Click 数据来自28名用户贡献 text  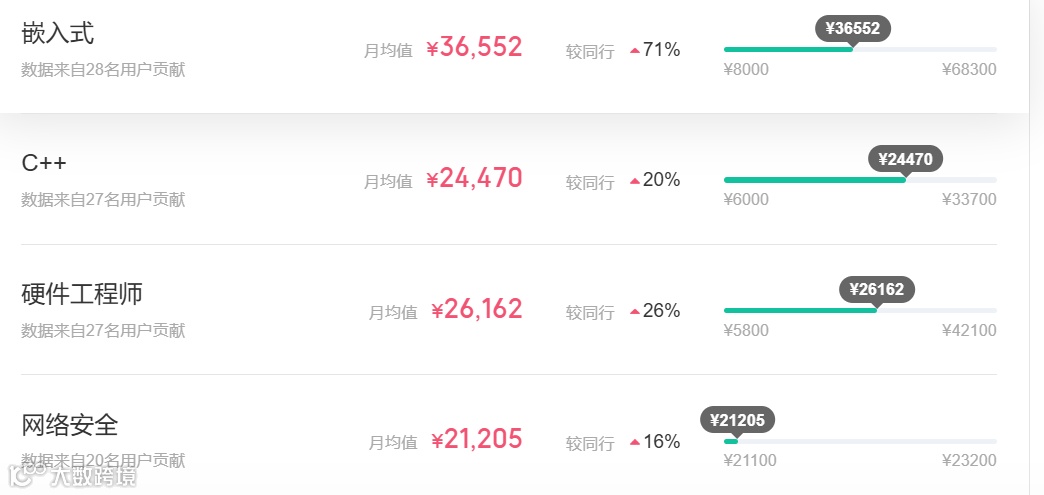point(103,70)
